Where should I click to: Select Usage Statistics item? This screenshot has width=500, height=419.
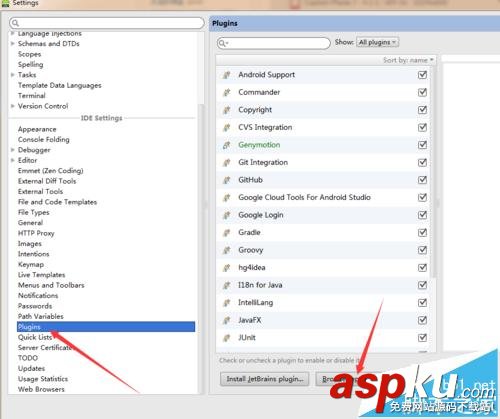tap(43, 379)
